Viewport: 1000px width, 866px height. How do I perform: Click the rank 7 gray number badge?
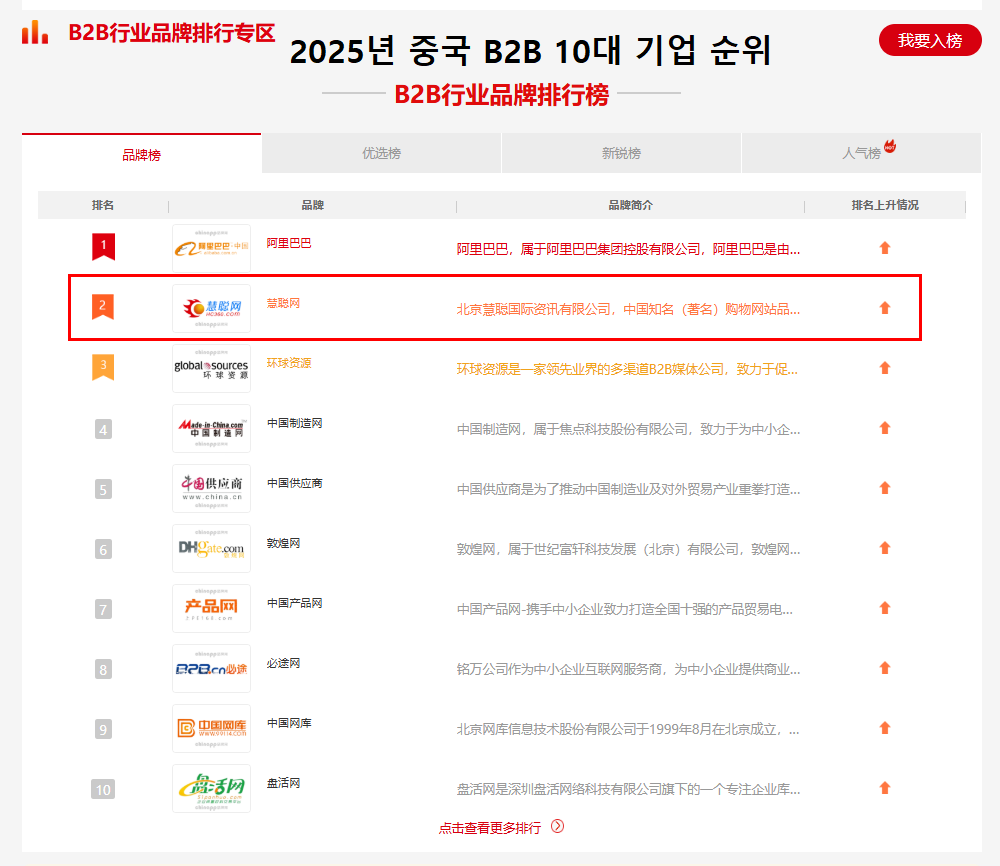point(103,609)
